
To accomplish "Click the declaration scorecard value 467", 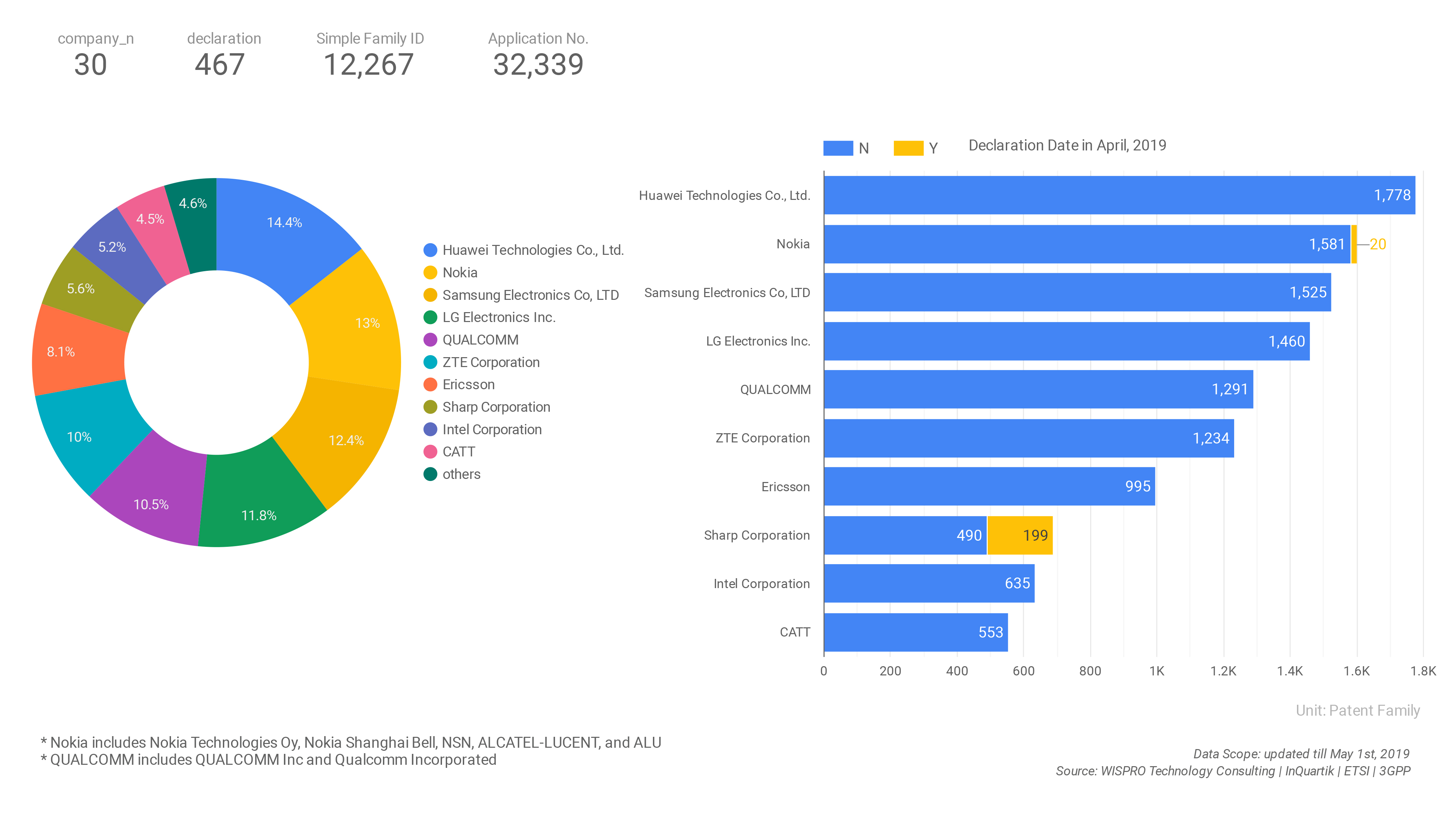I will [x=220, y=64].
